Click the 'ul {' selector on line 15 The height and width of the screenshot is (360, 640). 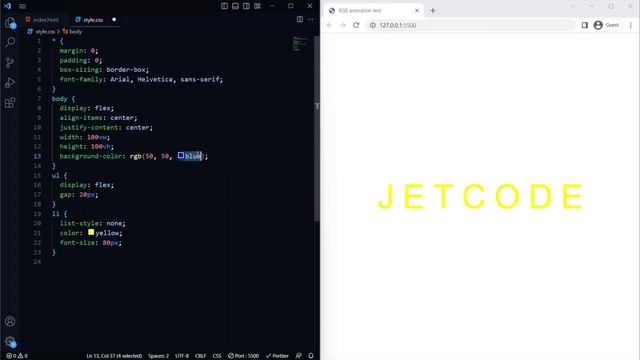(x=60, y=176)
